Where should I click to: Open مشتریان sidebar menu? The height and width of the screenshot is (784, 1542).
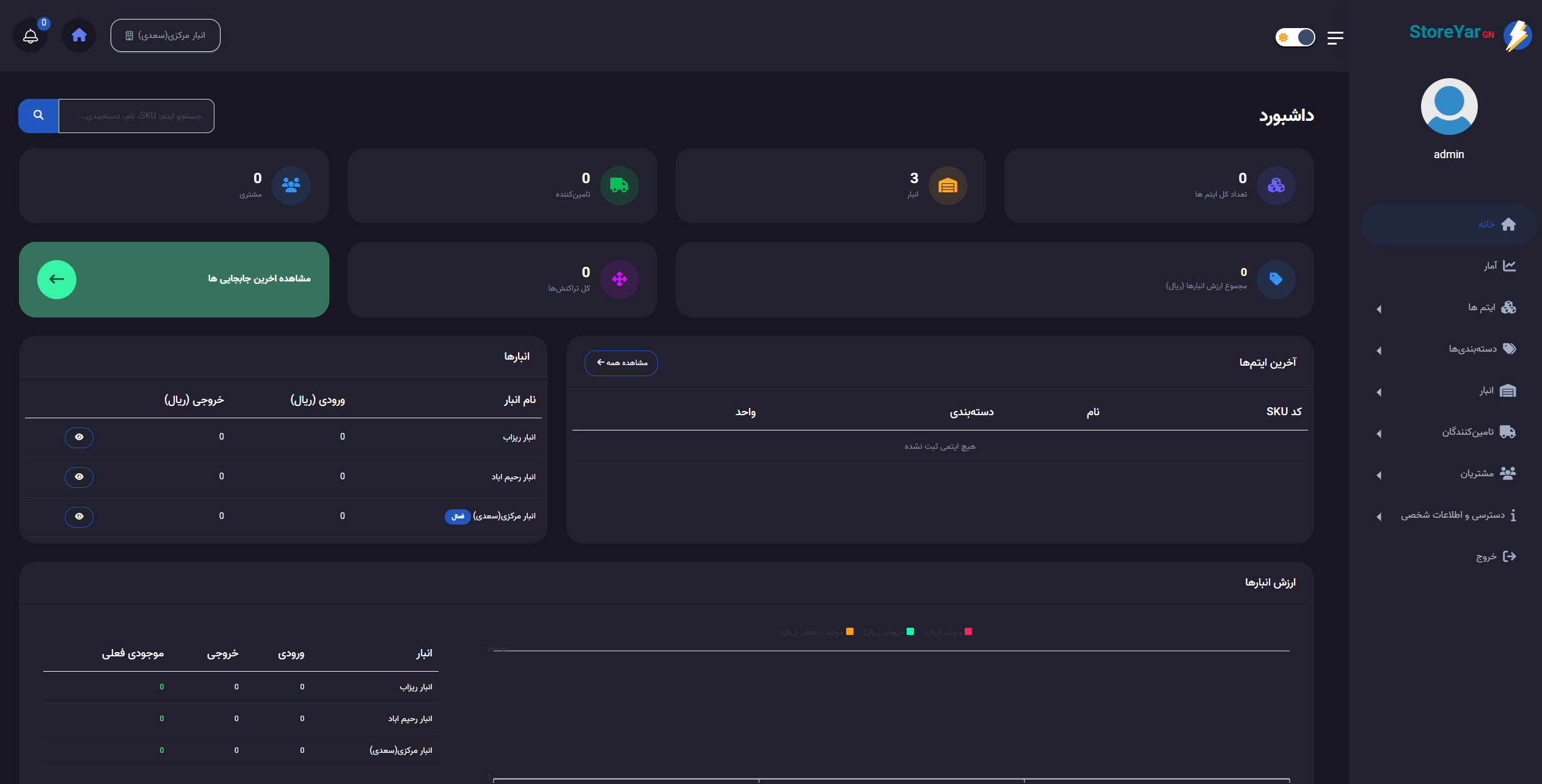(x=1449, y=473)
